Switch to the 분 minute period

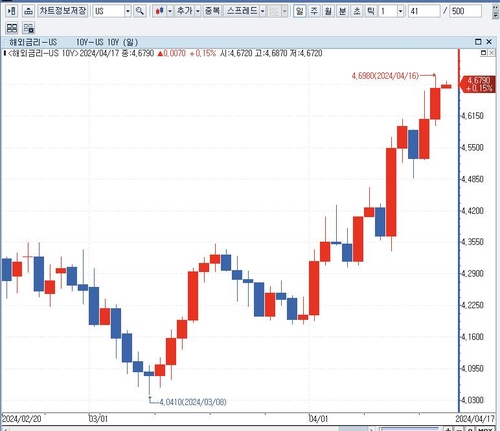tap(342, 11)
